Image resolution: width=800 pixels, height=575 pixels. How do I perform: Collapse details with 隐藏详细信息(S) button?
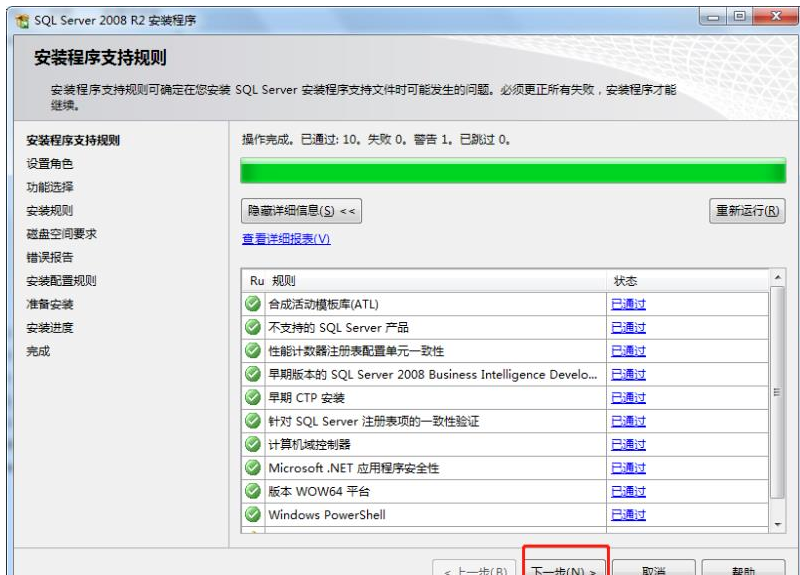coord(302,211)
